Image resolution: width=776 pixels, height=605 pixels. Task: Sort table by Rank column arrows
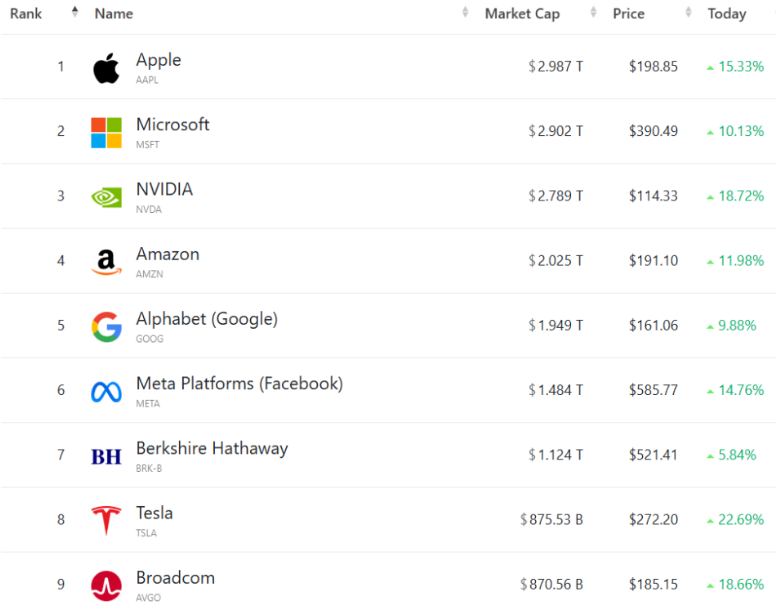tap(75, 12)
